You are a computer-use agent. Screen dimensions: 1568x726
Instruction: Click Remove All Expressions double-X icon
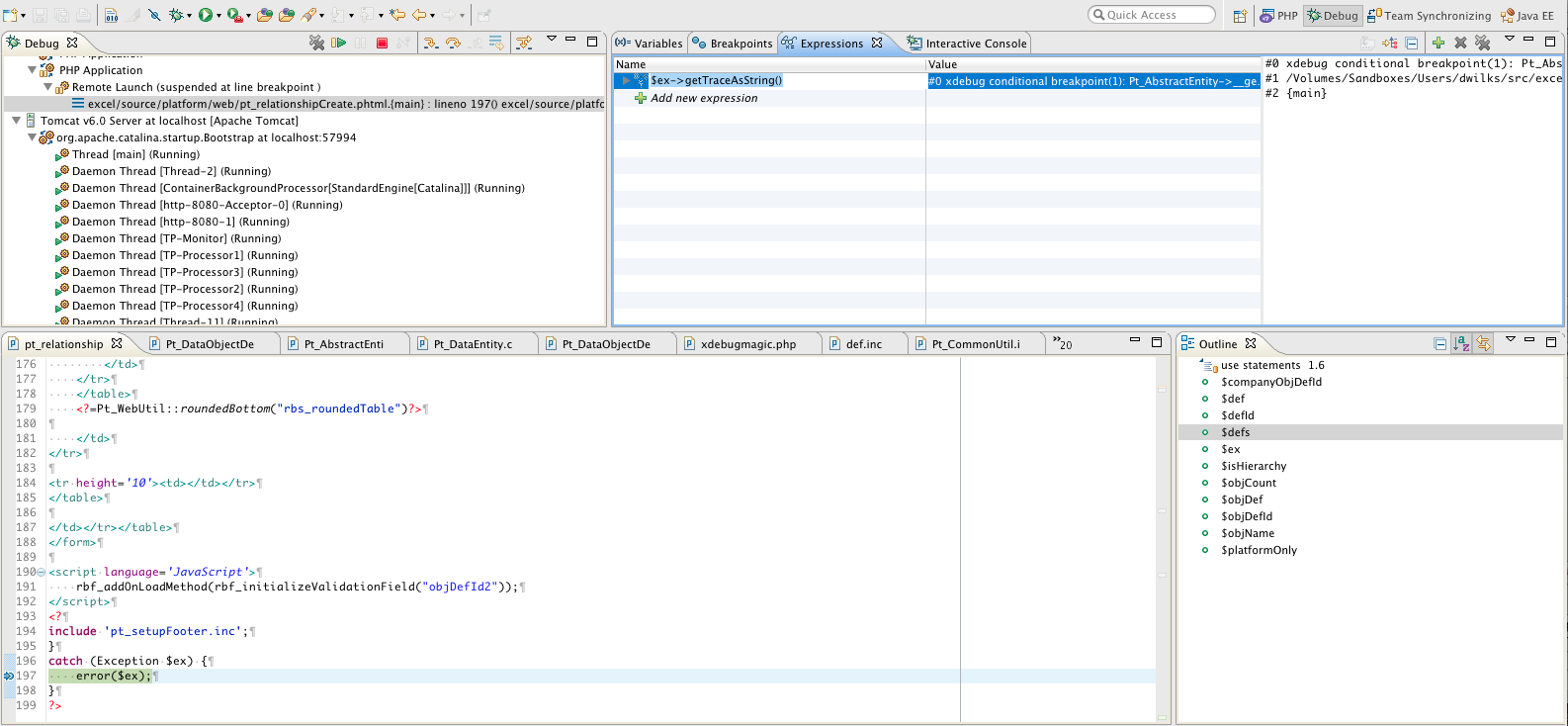point(1482,43)
